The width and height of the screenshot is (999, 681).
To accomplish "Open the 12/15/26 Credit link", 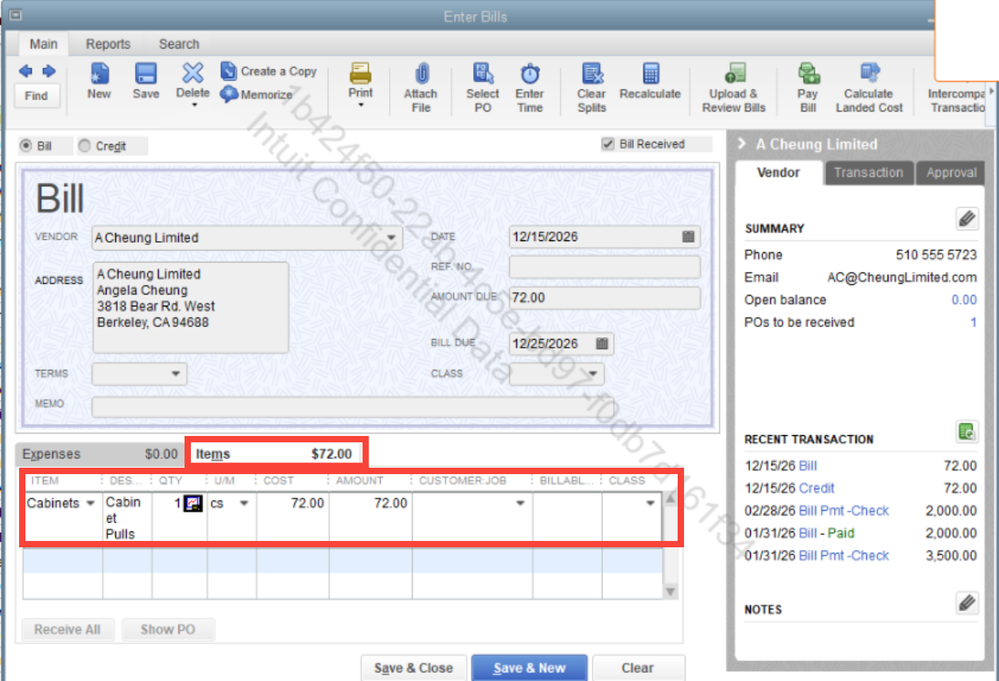I will click(x=816, y=488).
